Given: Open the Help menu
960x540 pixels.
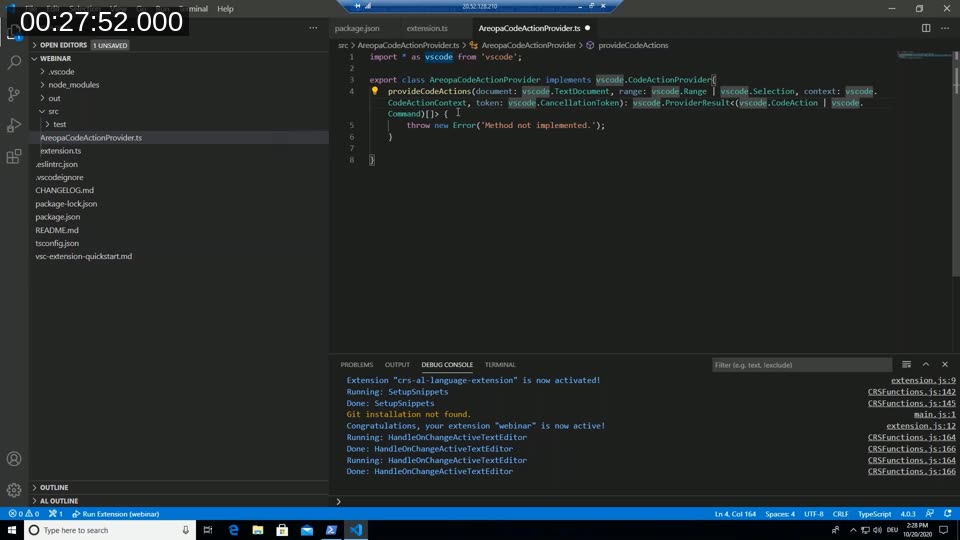Looking at the screenshot, I should (x=225, y=9).
